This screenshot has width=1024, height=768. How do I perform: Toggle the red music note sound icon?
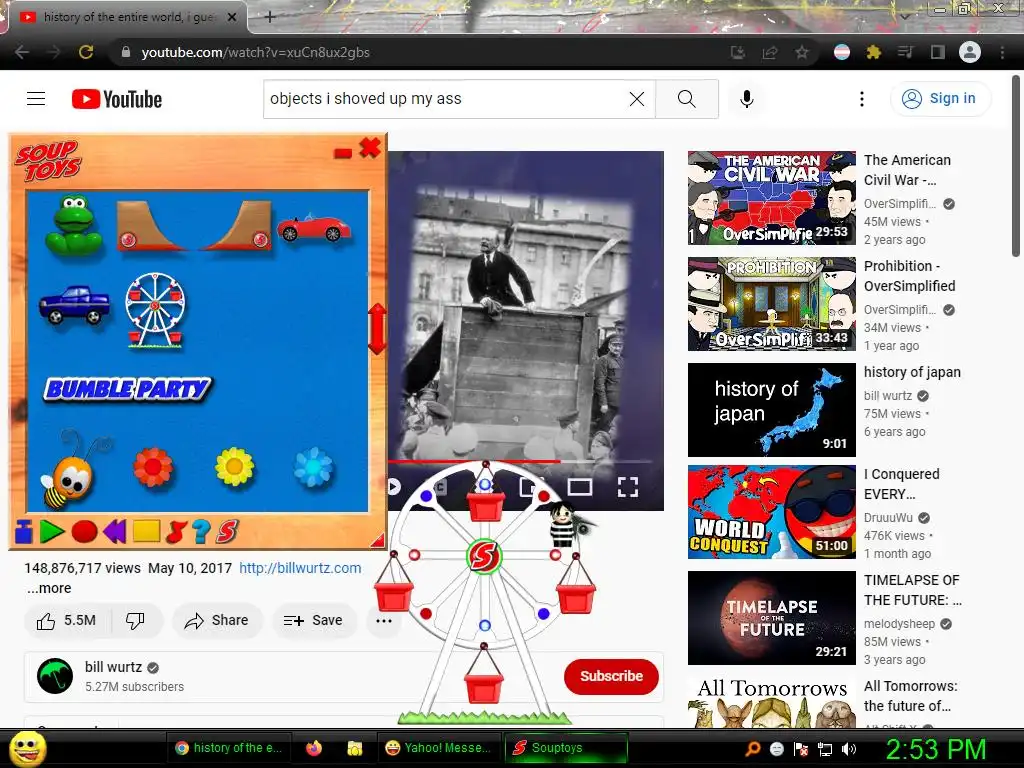[x=176, y=532]
